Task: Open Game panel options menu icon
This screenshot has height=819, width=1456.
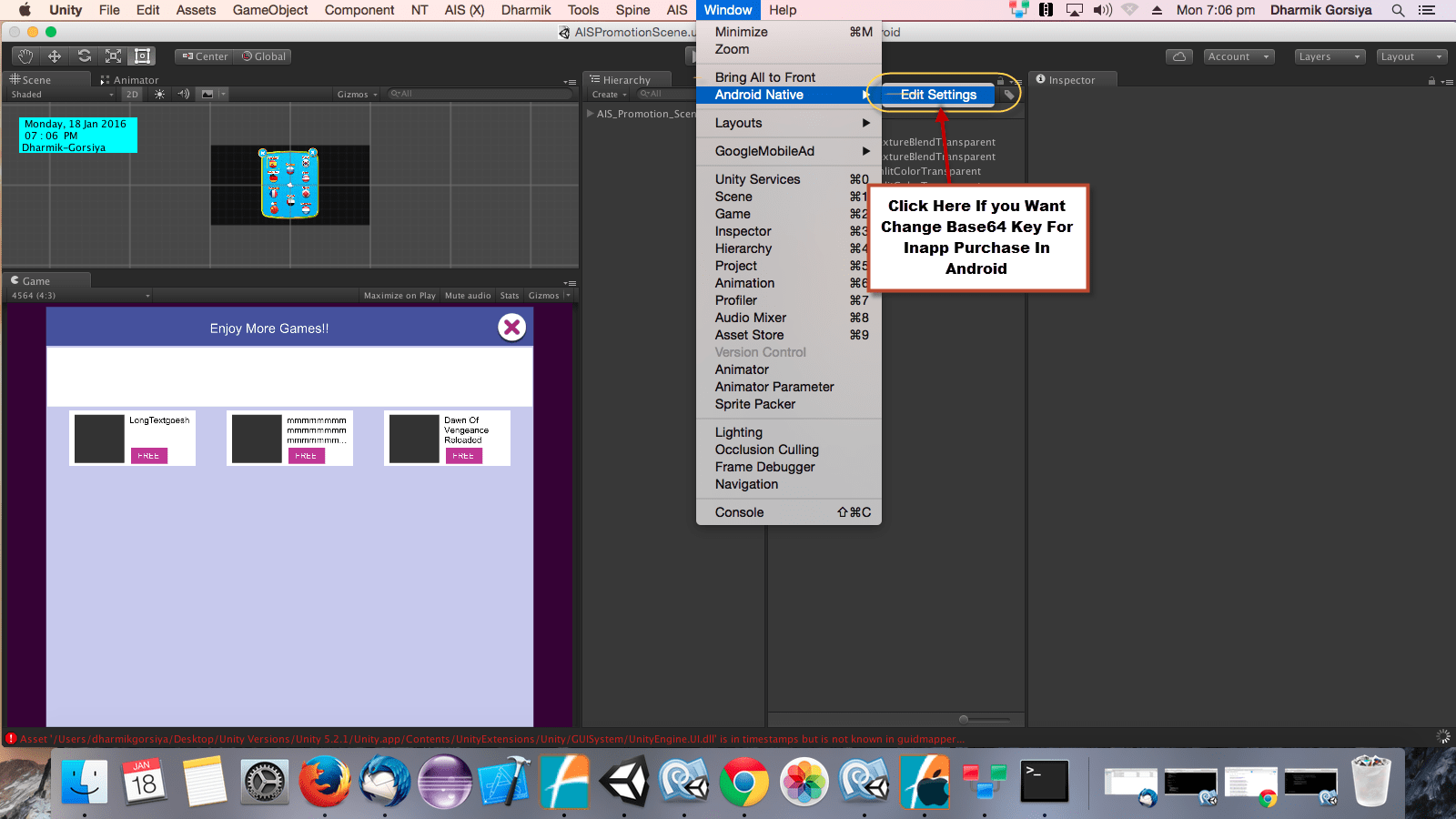Action: 570,283
